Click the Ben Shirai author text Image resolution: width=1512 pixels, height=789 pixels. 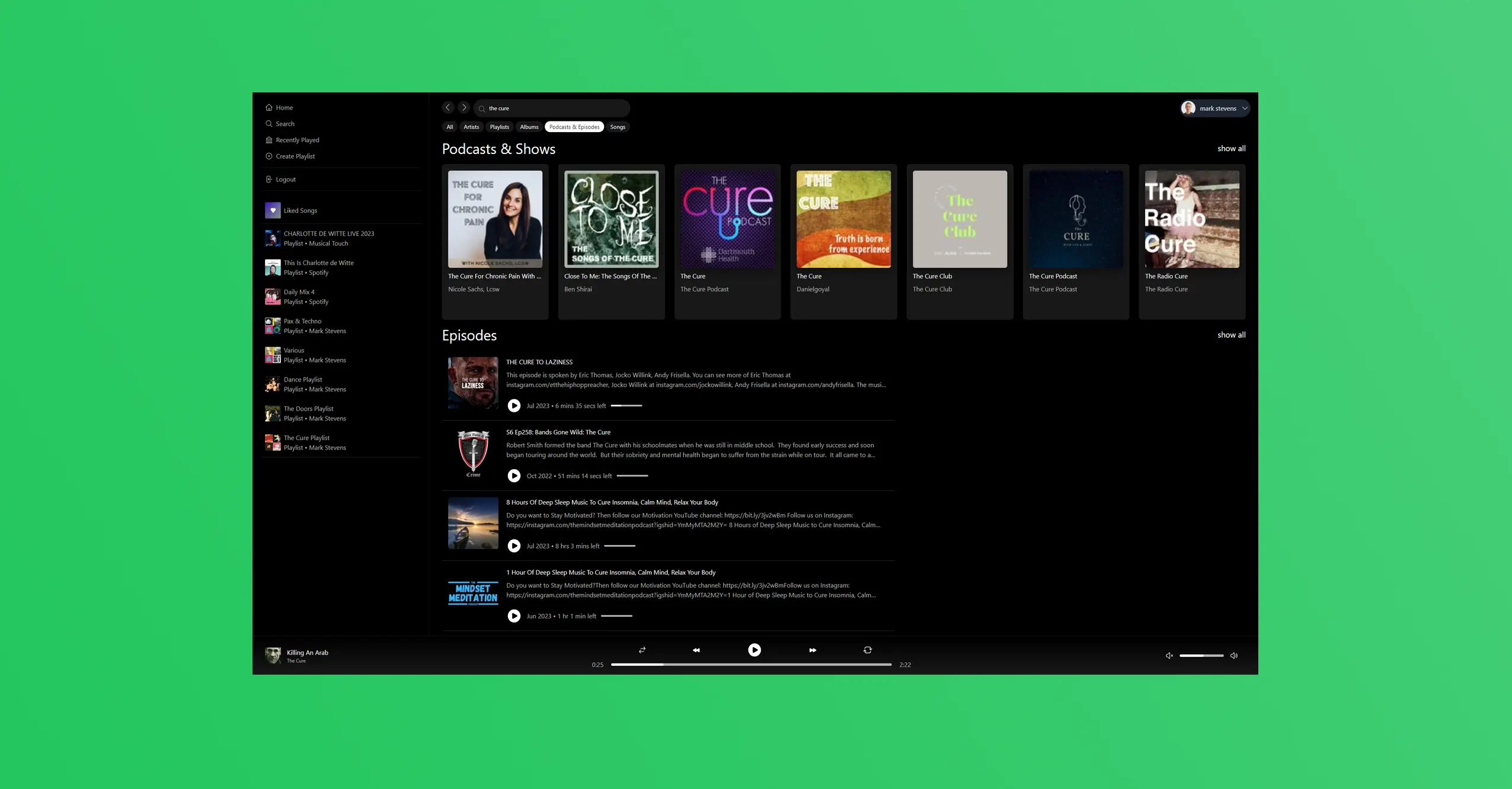[578, 290]
